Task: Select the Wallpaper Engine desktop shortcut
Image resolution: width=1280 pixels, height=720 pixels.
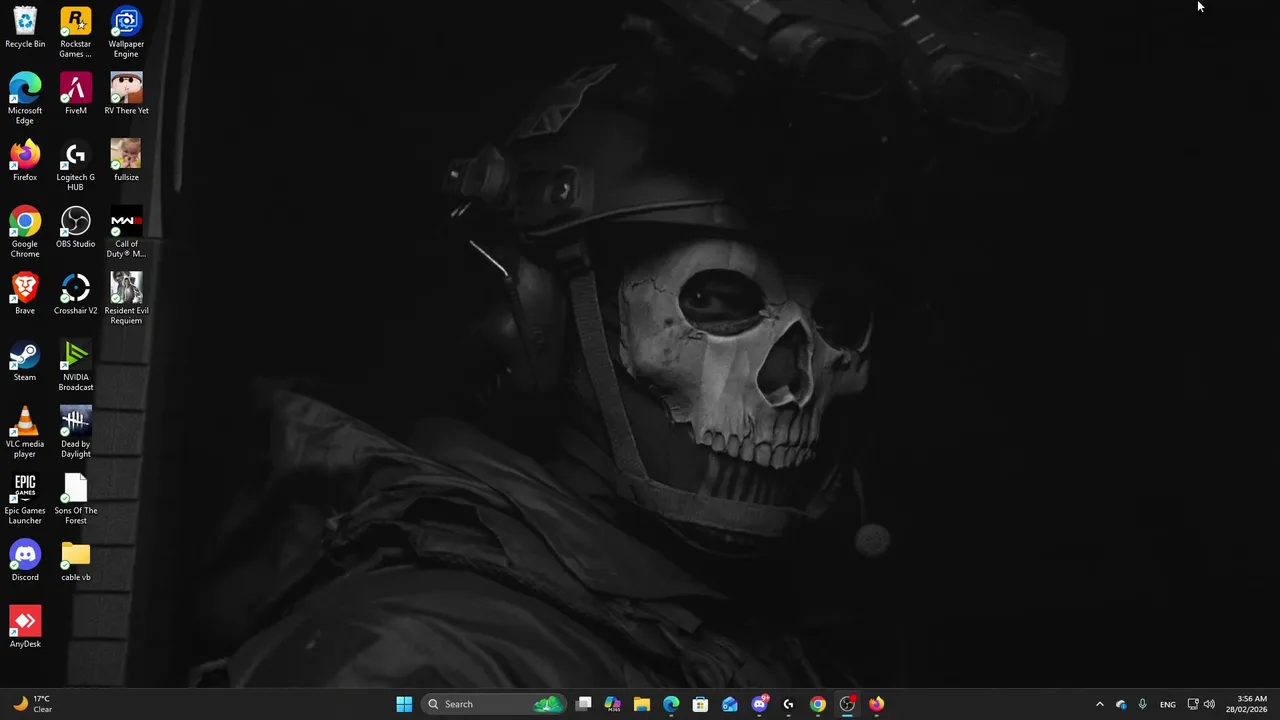Action: point(126,32)
